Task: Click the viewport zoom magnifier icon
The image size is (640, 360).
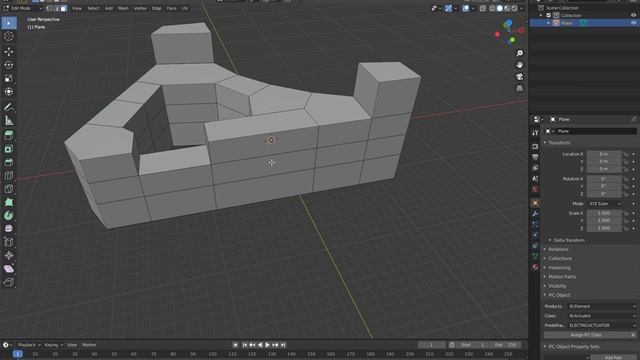Action: point(520,53)
